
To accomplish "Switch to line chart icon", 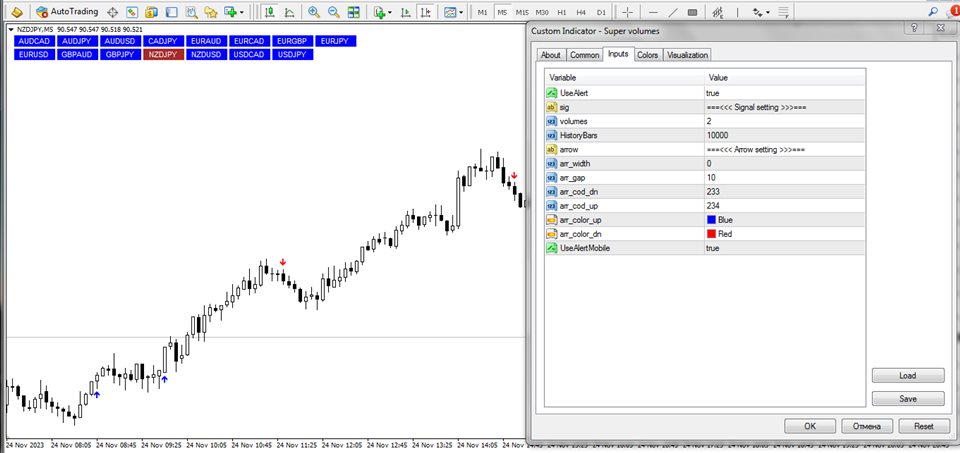I will pos(289,12).
